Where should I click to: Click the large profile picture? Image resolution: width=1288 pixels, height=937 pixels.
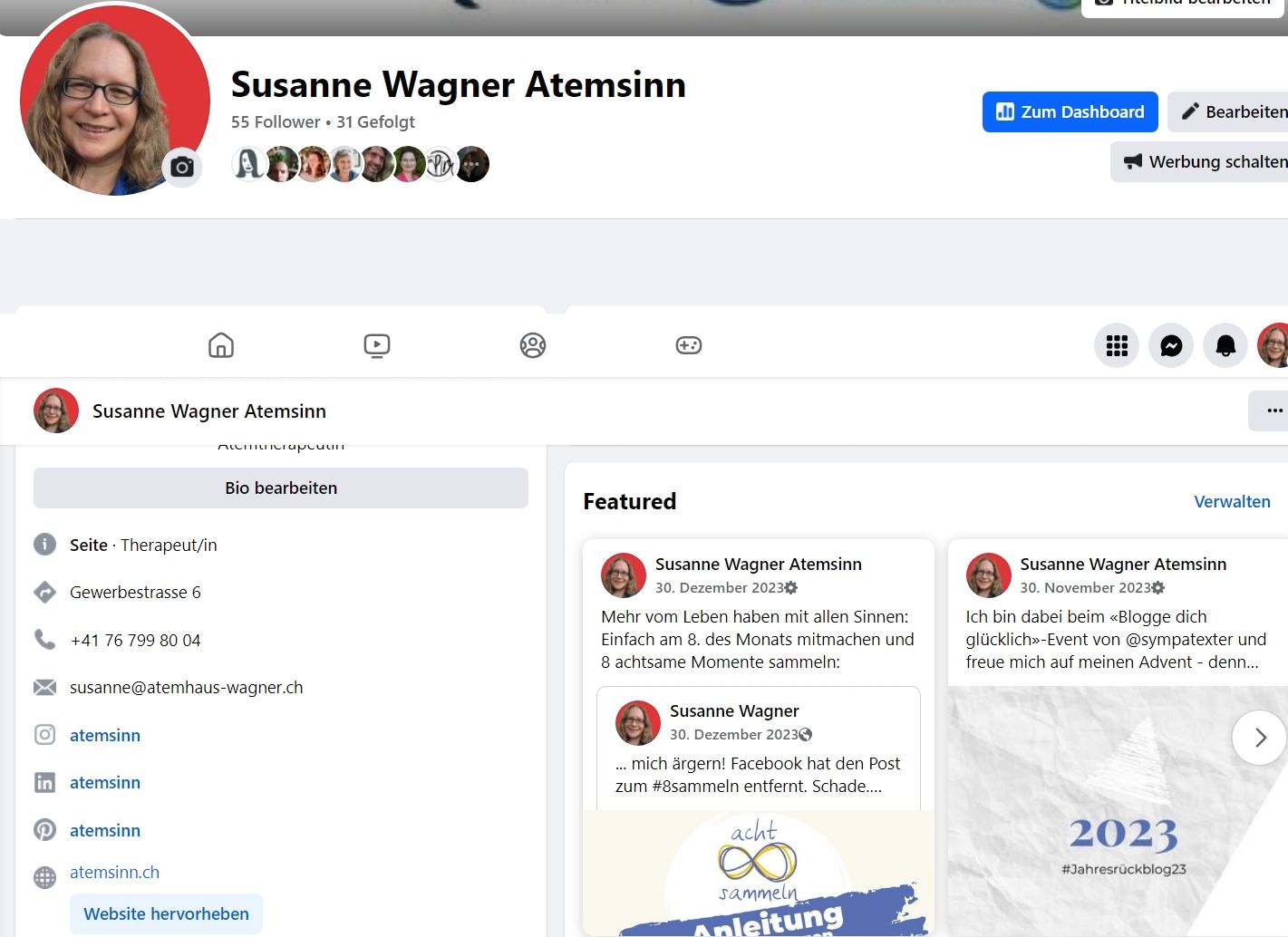[x=115, y=101]
